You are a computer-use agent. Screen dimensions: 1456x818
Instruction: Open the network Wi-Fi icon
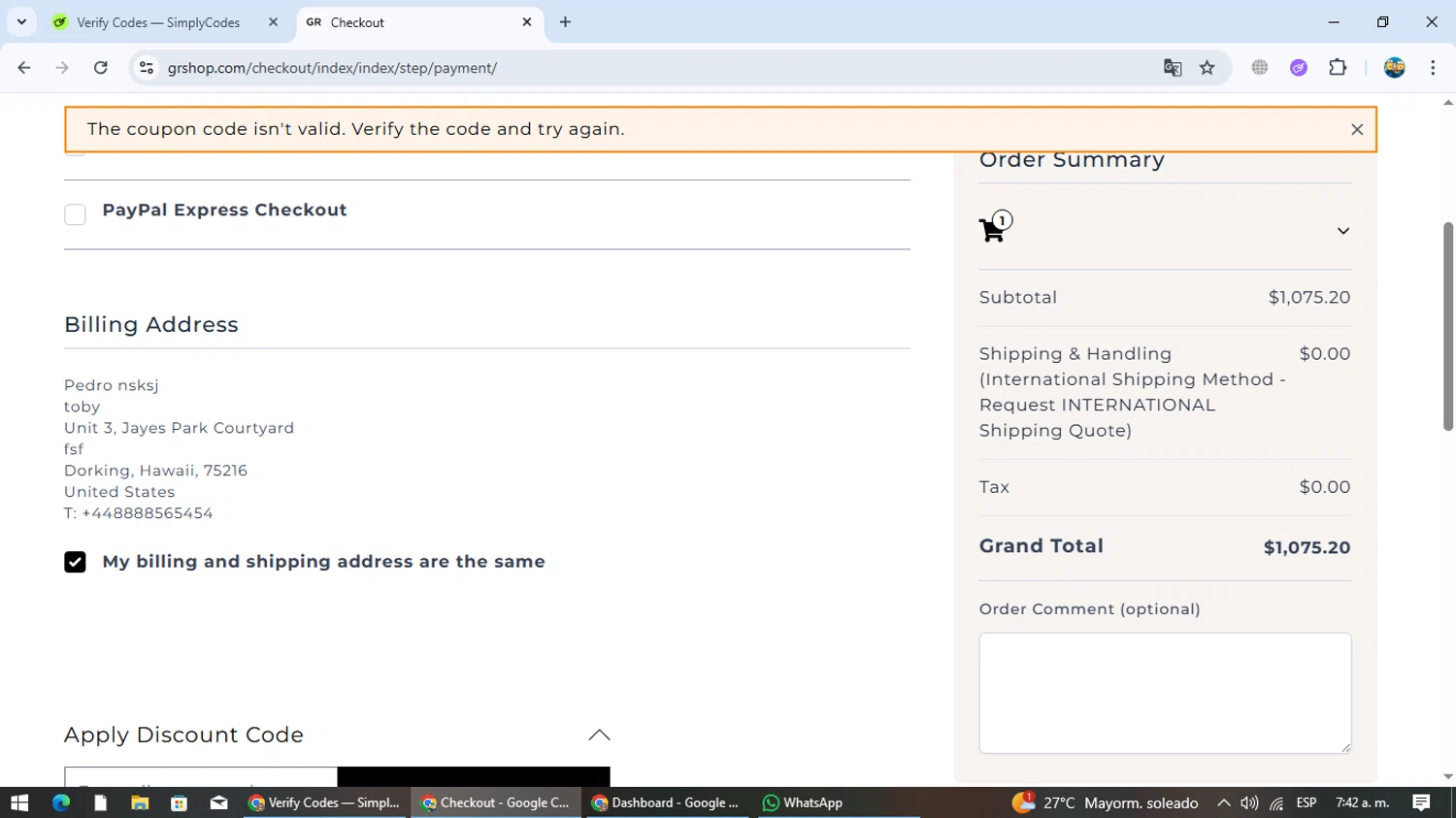(x=1277, y=802)
